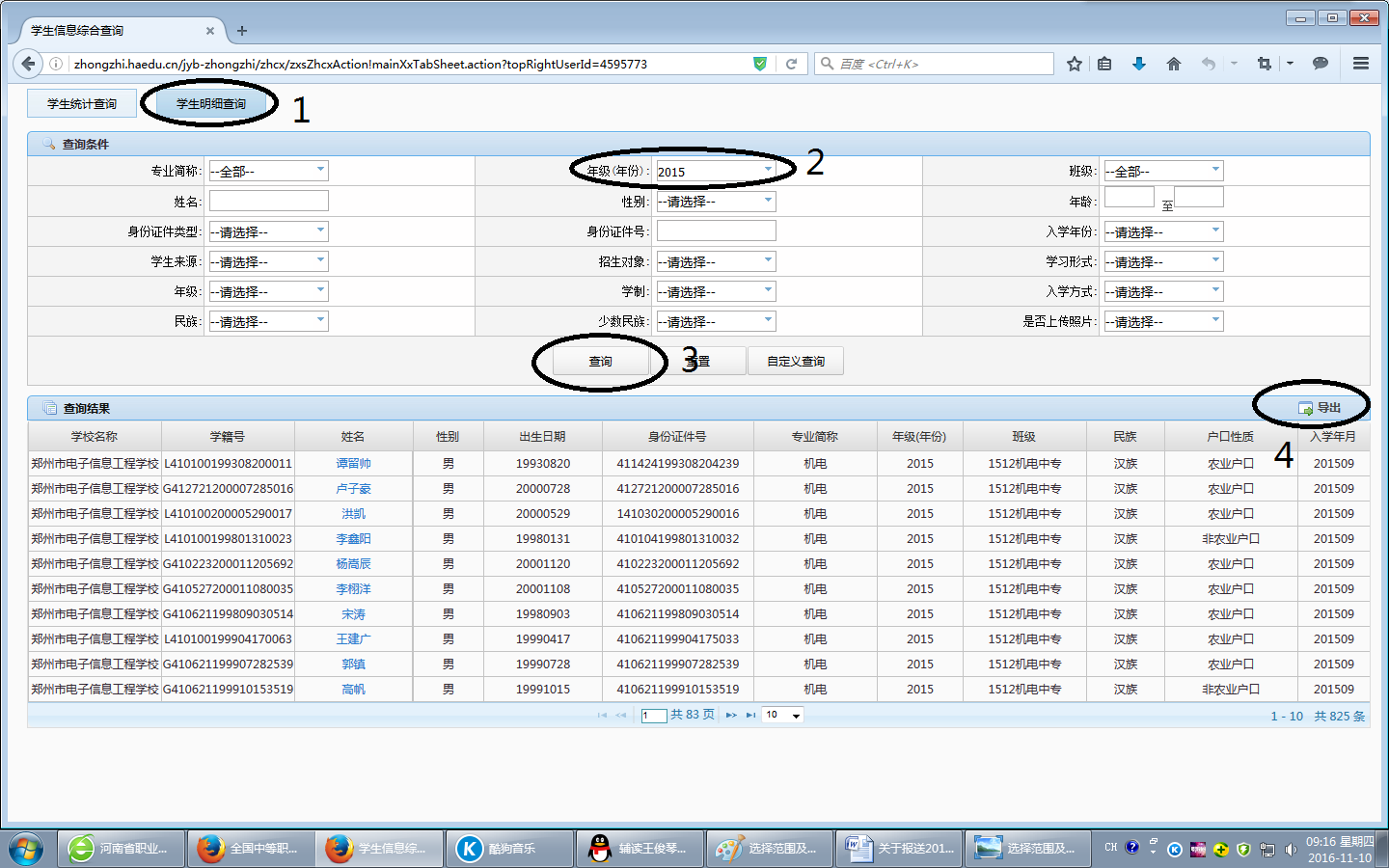The height and width of the screenshot is (868, 1389).
Task: Reload the page with the refresh icon
Action: [x=791, y=64]
